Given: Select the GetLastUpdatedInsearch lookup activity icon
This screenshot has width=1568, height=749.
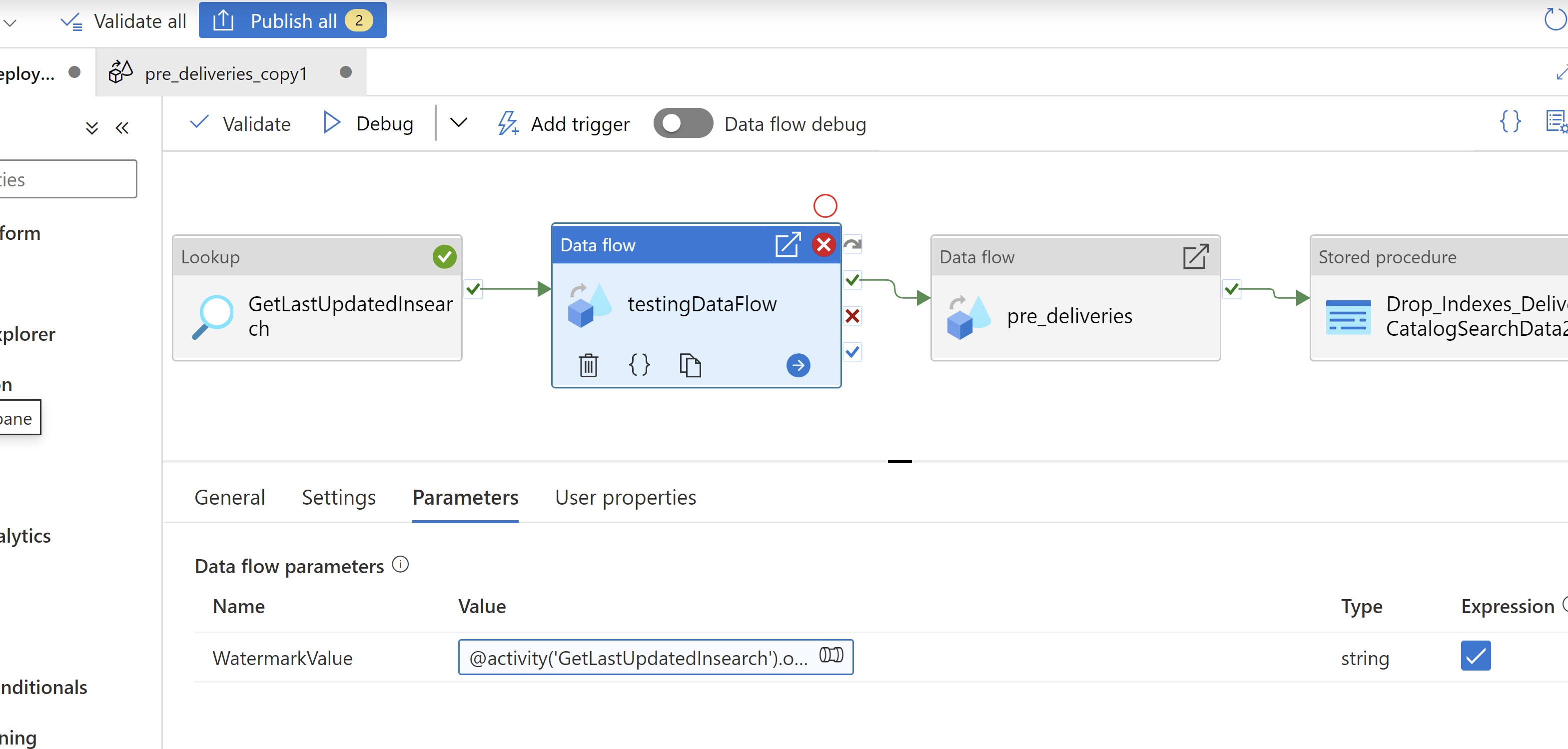Looking at the screenshot, I should point(212,316).
